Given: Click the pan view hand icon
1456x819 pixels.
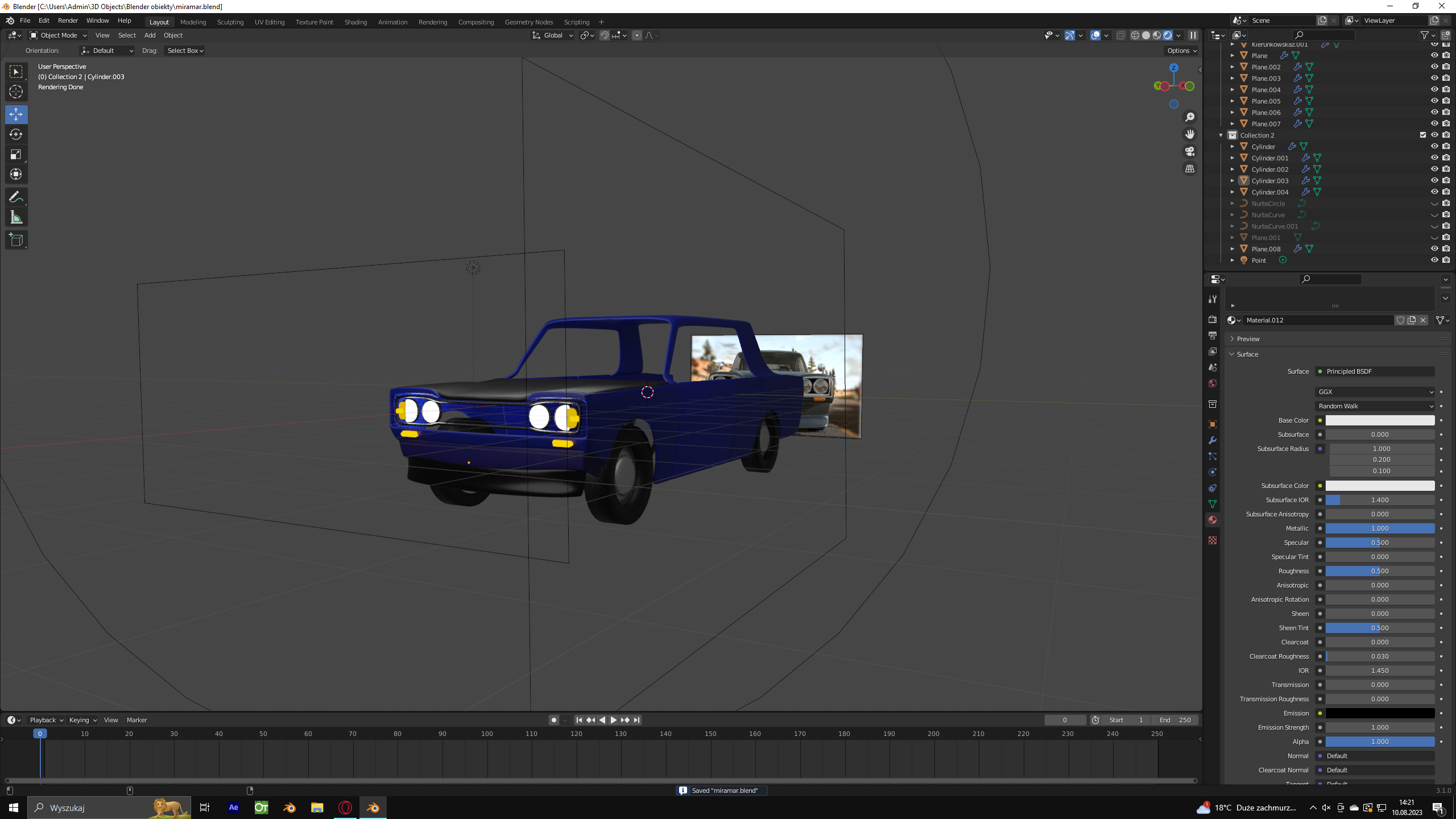Looking at the screenshot, I should (1190, 134).
